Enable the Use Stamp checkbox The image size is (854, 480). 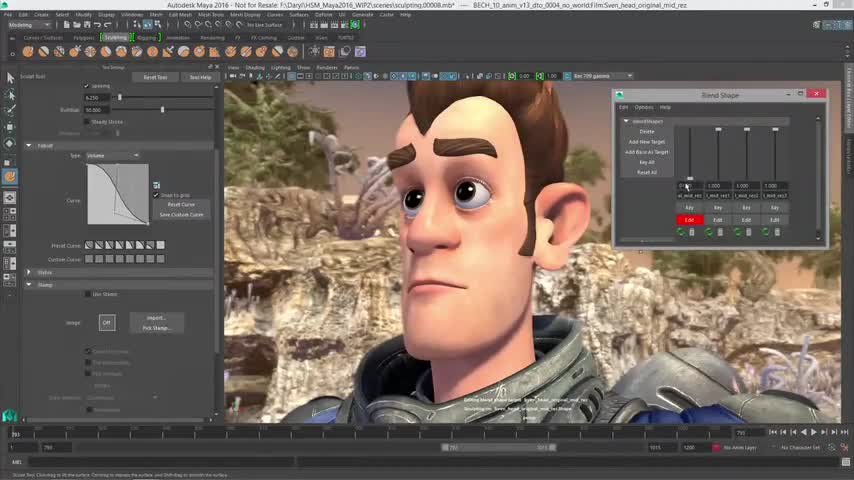[88, 294]
